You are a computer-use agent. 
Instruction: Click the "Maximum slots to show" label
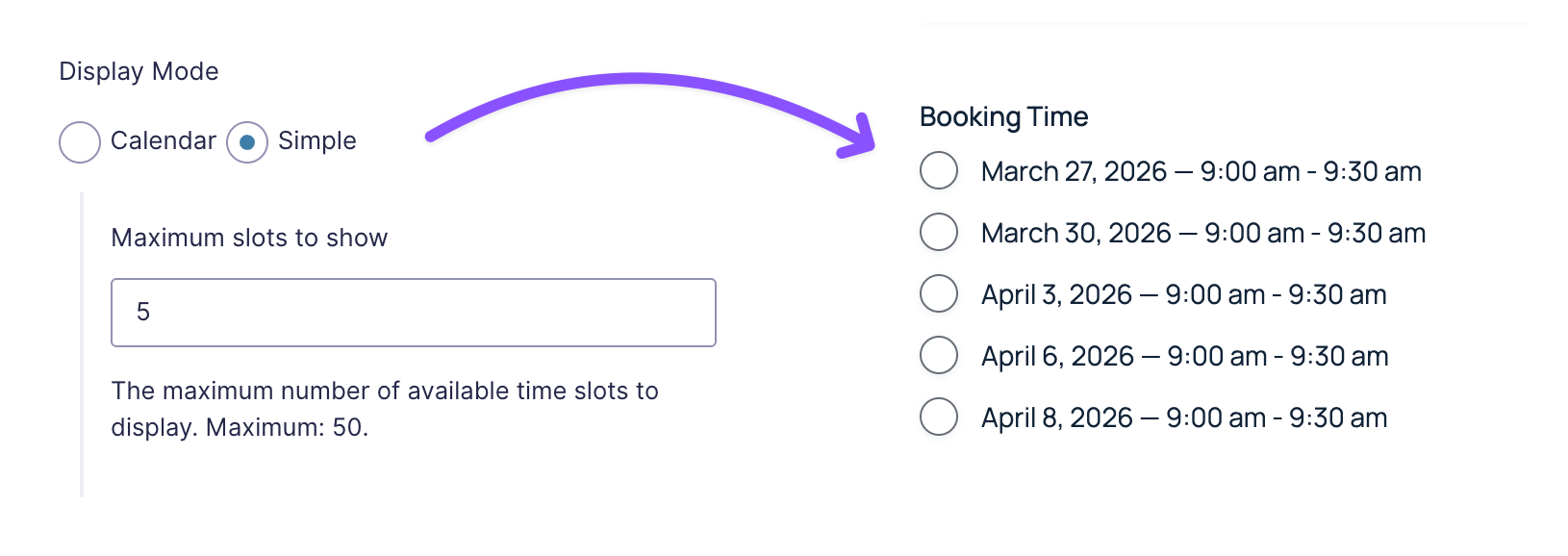tap(249, 238)
